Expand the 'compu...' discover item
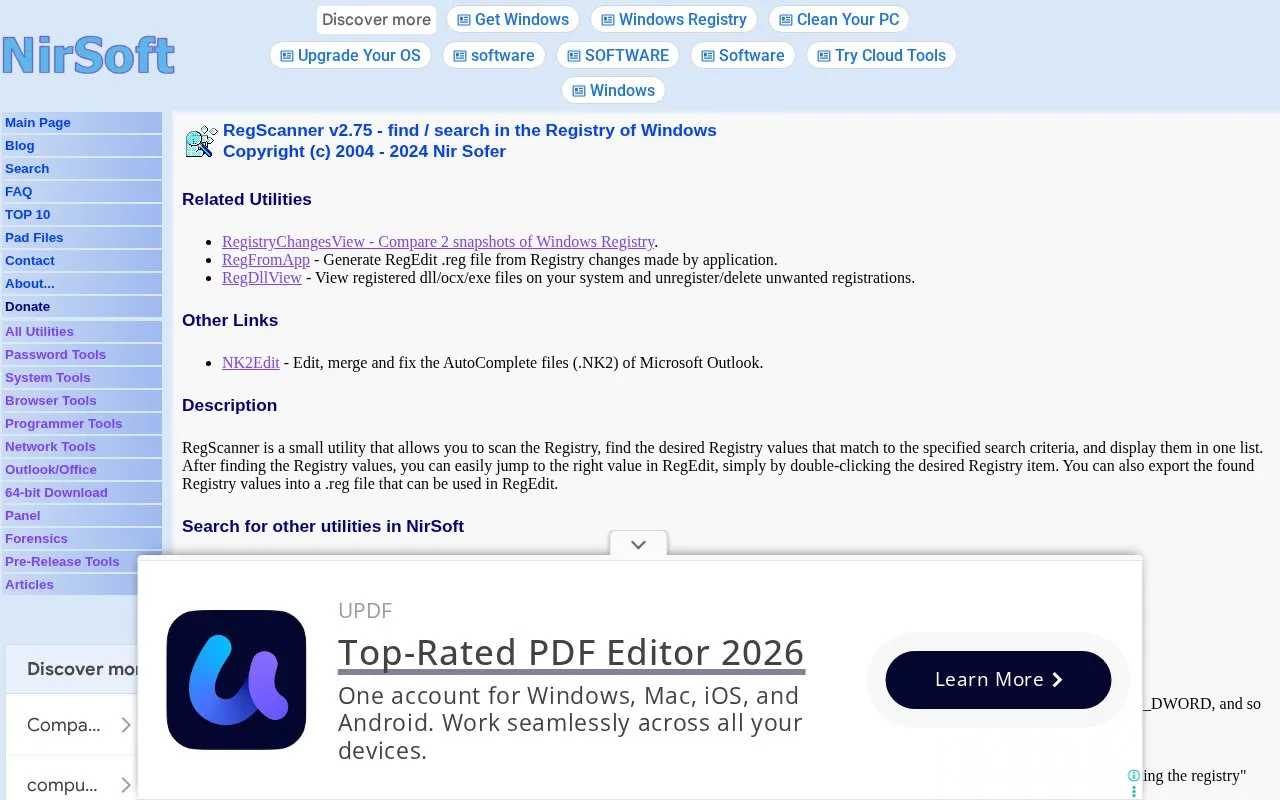The image size is (1280, 800). 72,785
